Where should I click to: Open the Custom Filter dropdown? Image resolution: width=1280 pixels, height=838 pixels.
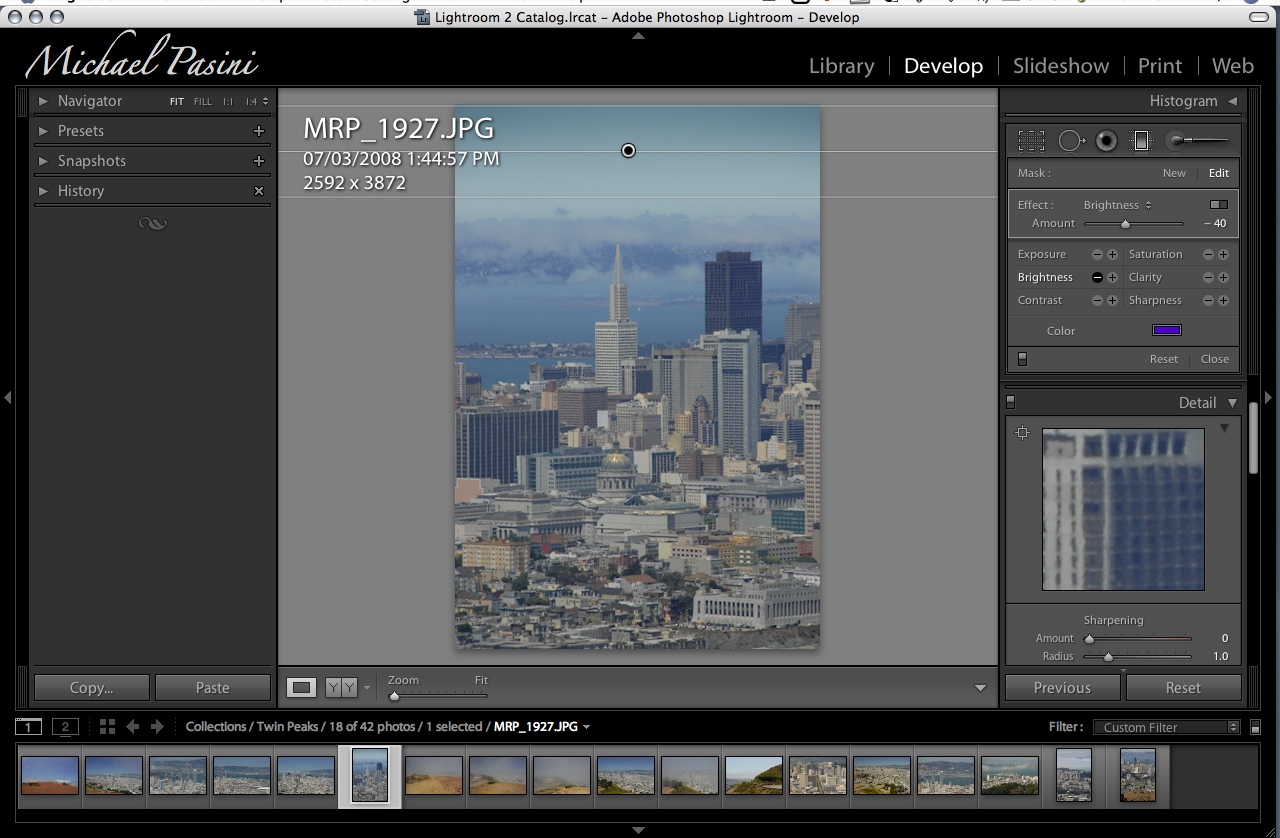coord(1166,727)
